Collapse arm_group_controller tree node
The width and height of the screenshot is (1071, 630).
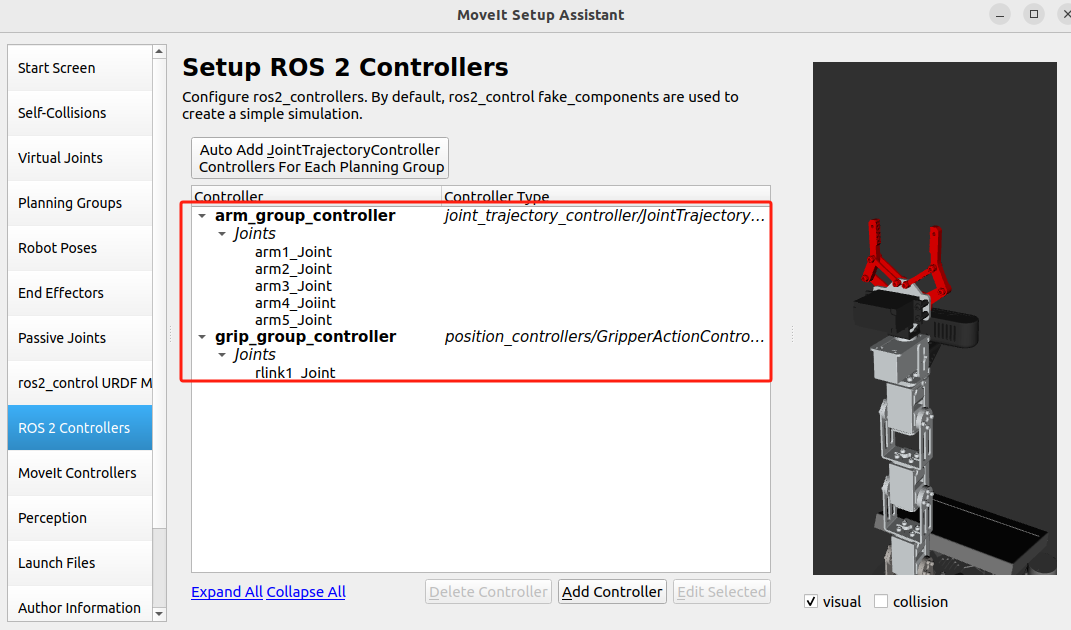(x=202, y=216)
